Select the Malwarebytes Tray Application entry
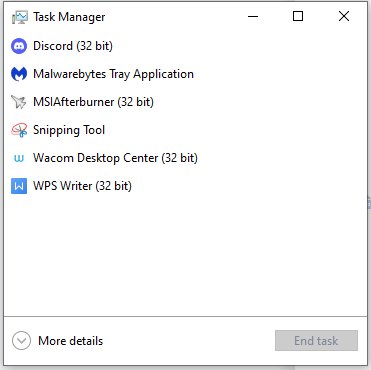Screen dimensions: 371x370 [185, 74]
